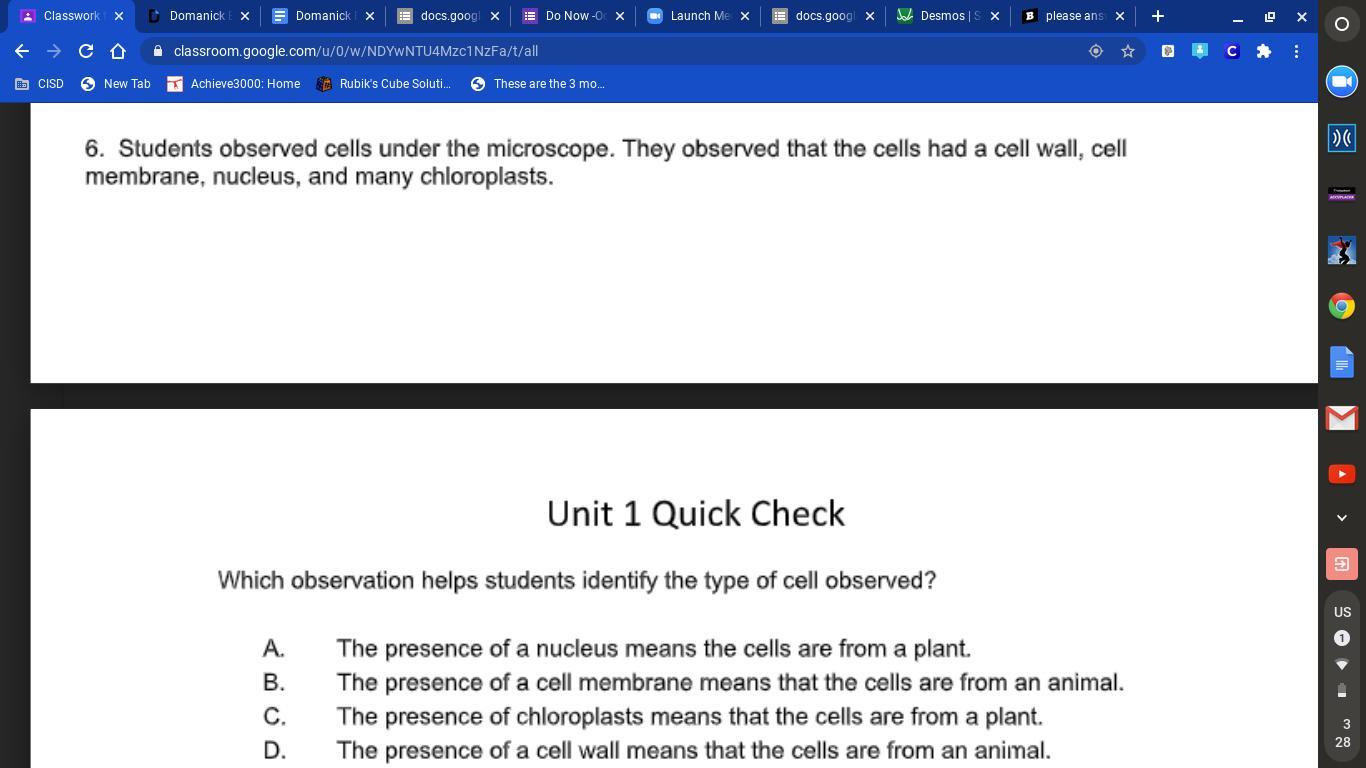Image resolution: width=1366 pixels, height=768 pixels.
Task: Open the notification counter badge
Action: point(1342,638)
